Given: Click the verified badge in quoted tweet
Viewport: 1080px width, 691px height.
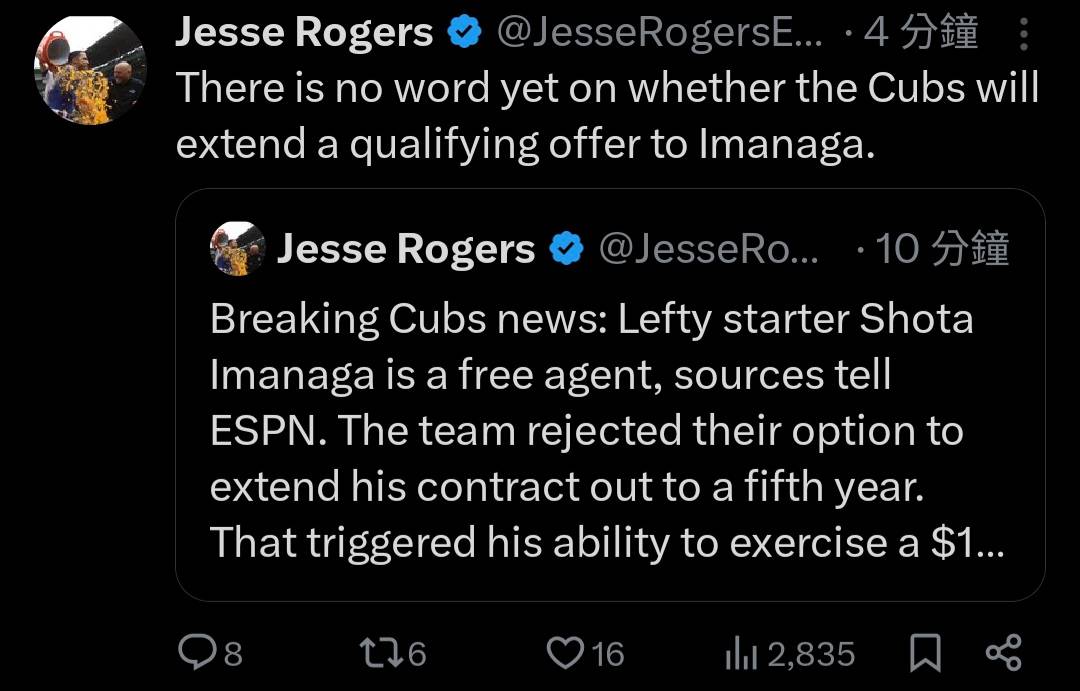Looking at the screenshot, I should pyautogui.click(x=567, y=249).
